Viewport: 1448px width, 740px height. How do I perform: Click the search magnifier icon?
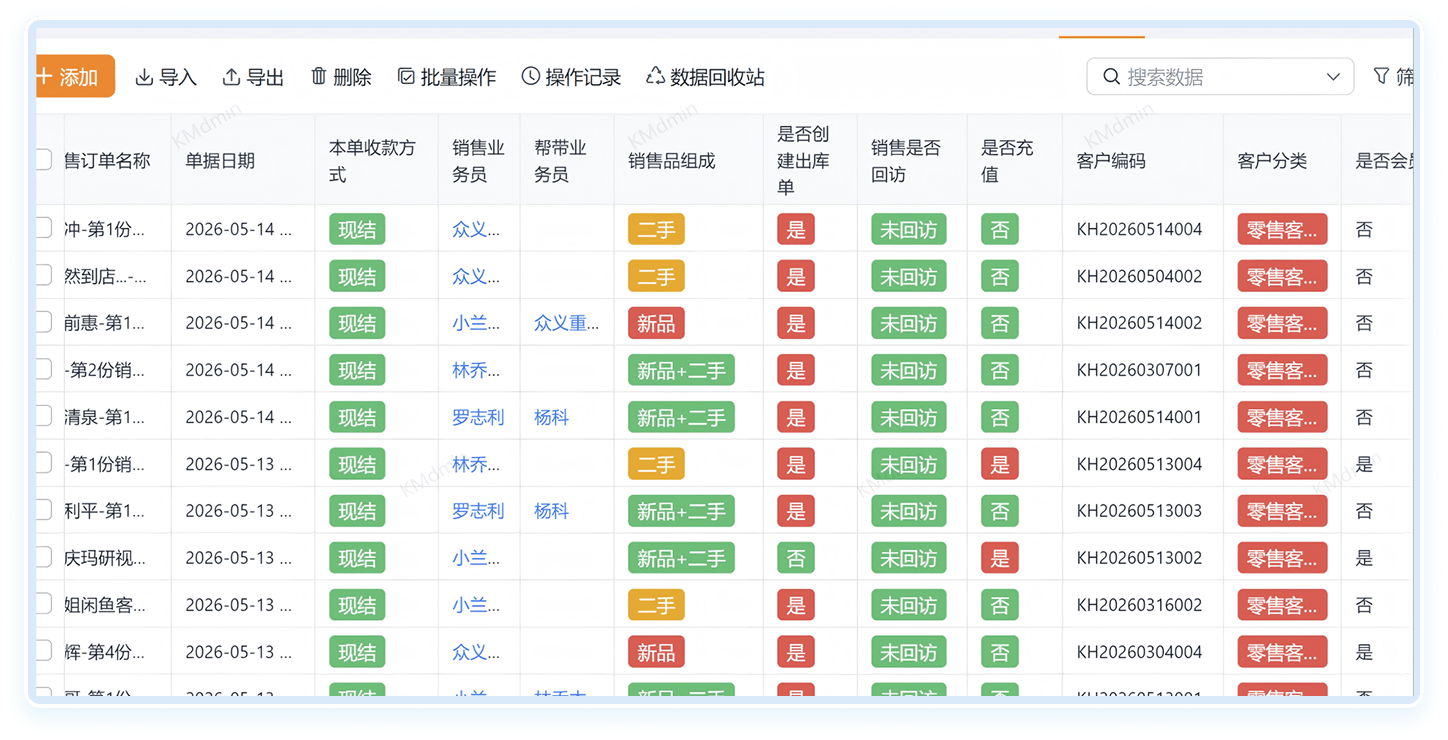click(x=1111, y=77)
